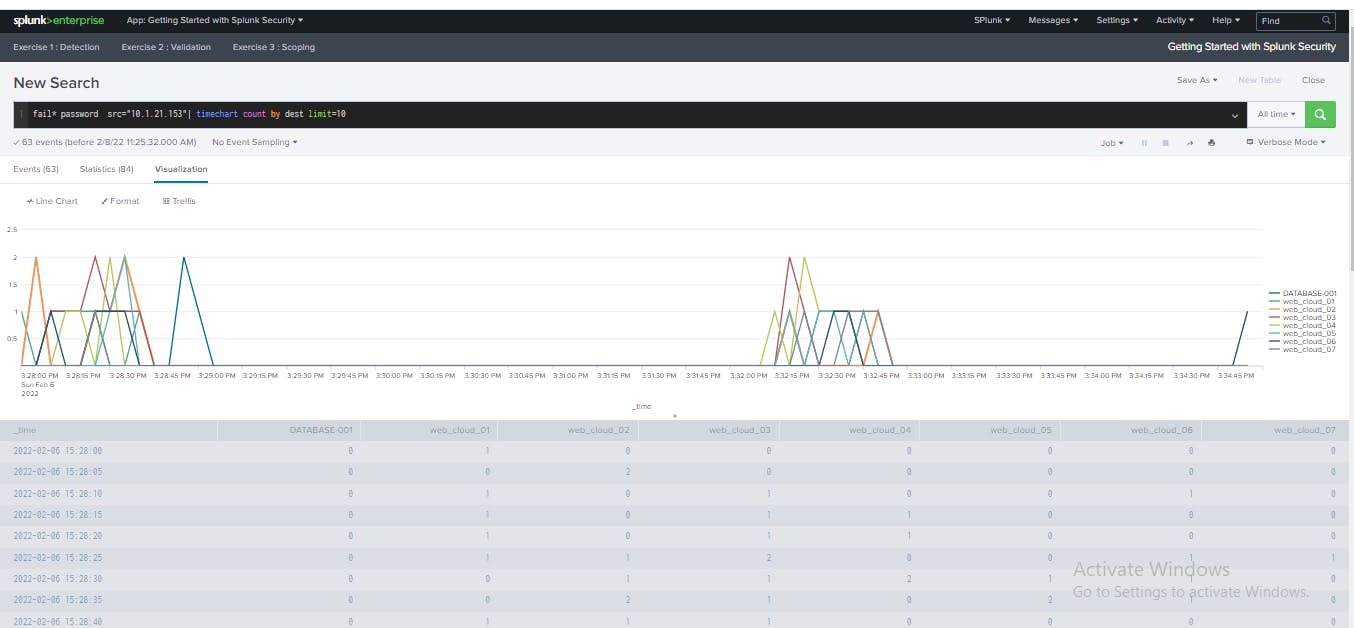
Task: Toggle web_cloud_03 series in the legend
Action: pos(1302,317)
